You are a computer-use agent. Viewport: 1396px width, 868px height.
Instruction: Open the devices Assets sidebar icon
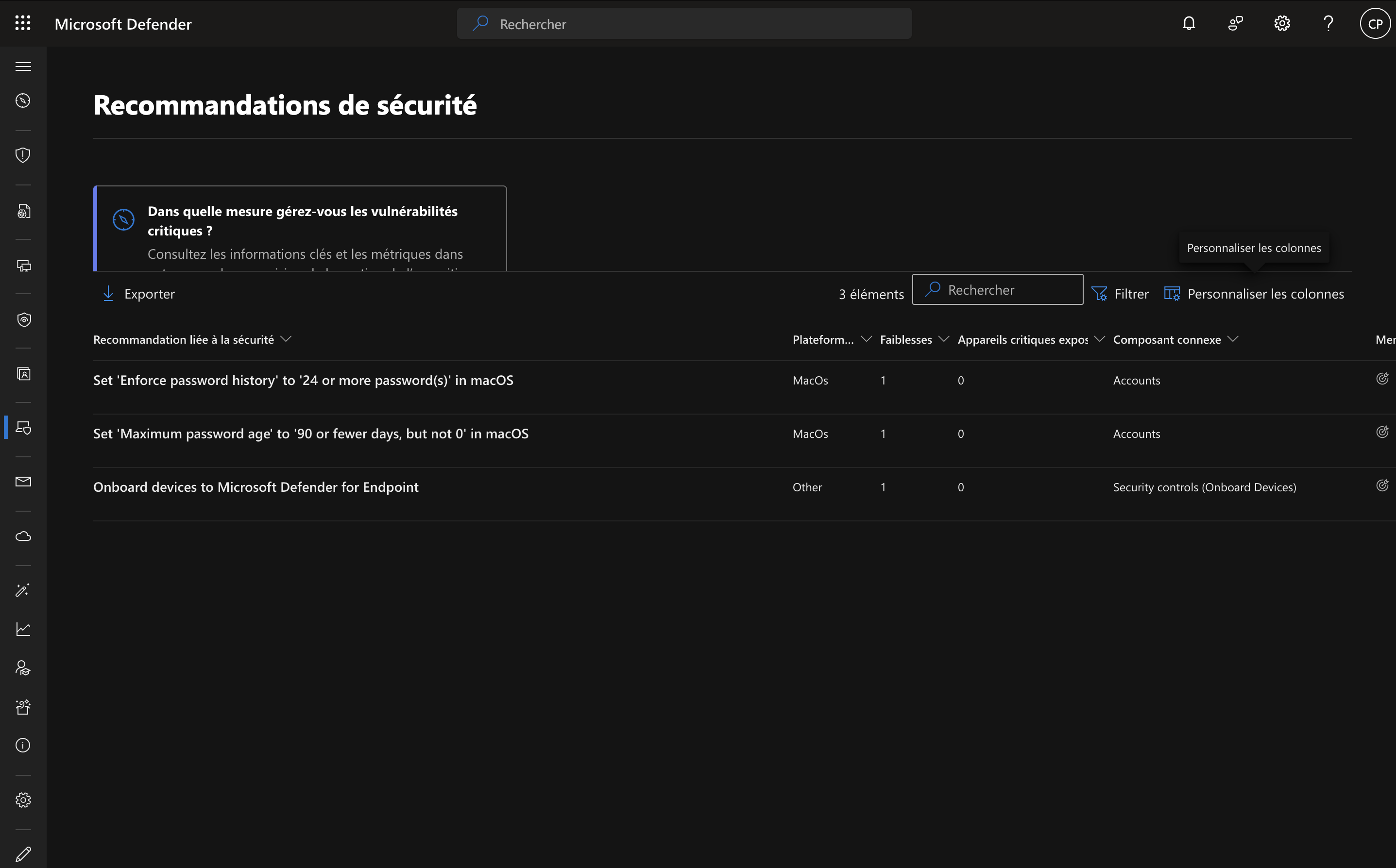click(23, 266)
